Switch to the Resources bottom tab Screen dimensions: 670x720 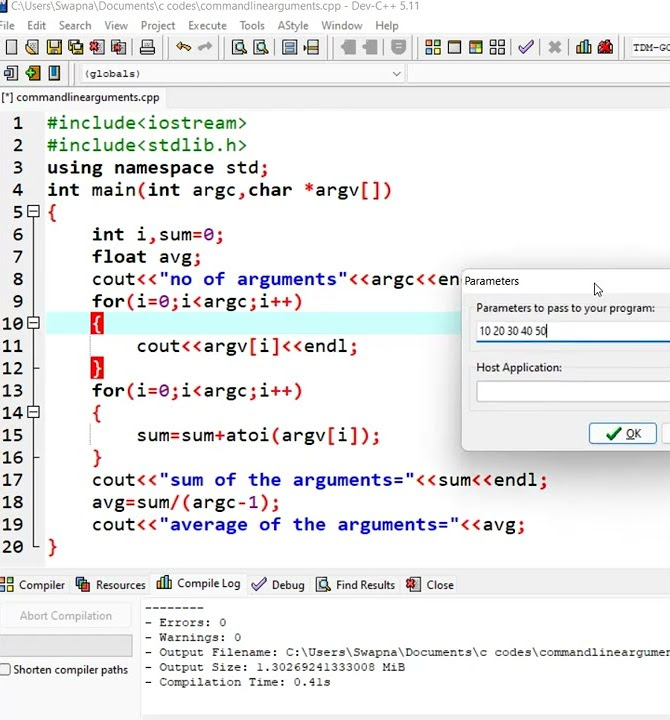pos(110,585)
